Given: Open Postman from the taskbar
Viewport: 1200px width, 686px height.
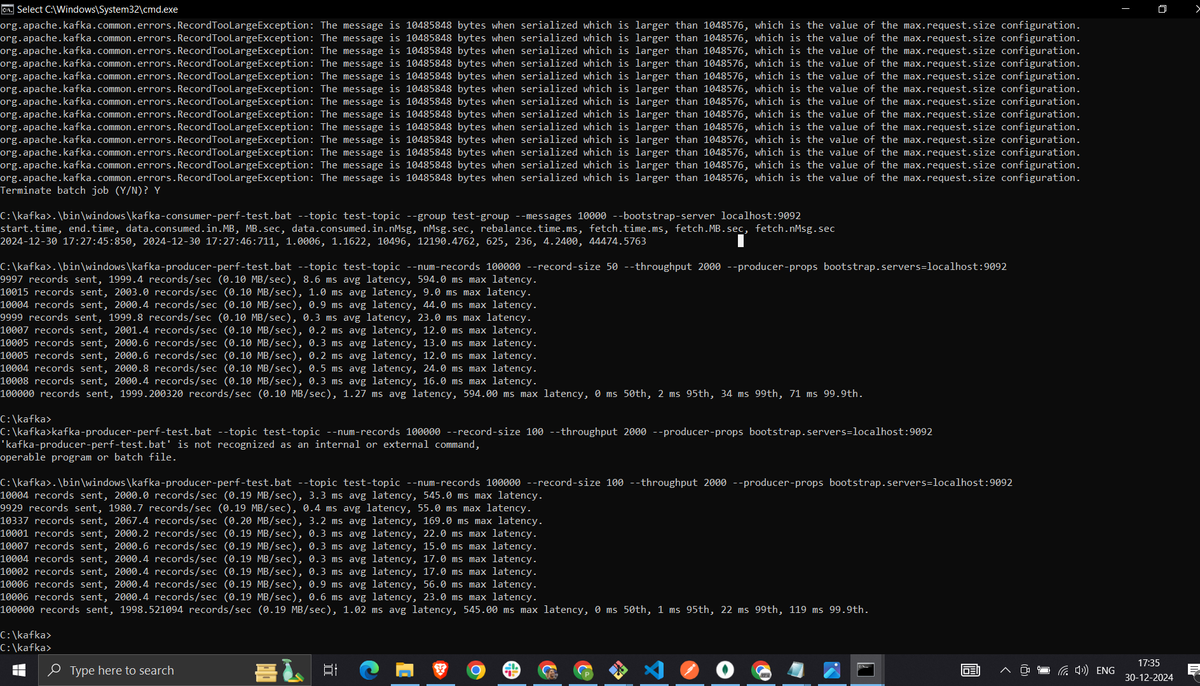Looking at the screenshot, I should point(690,670).
